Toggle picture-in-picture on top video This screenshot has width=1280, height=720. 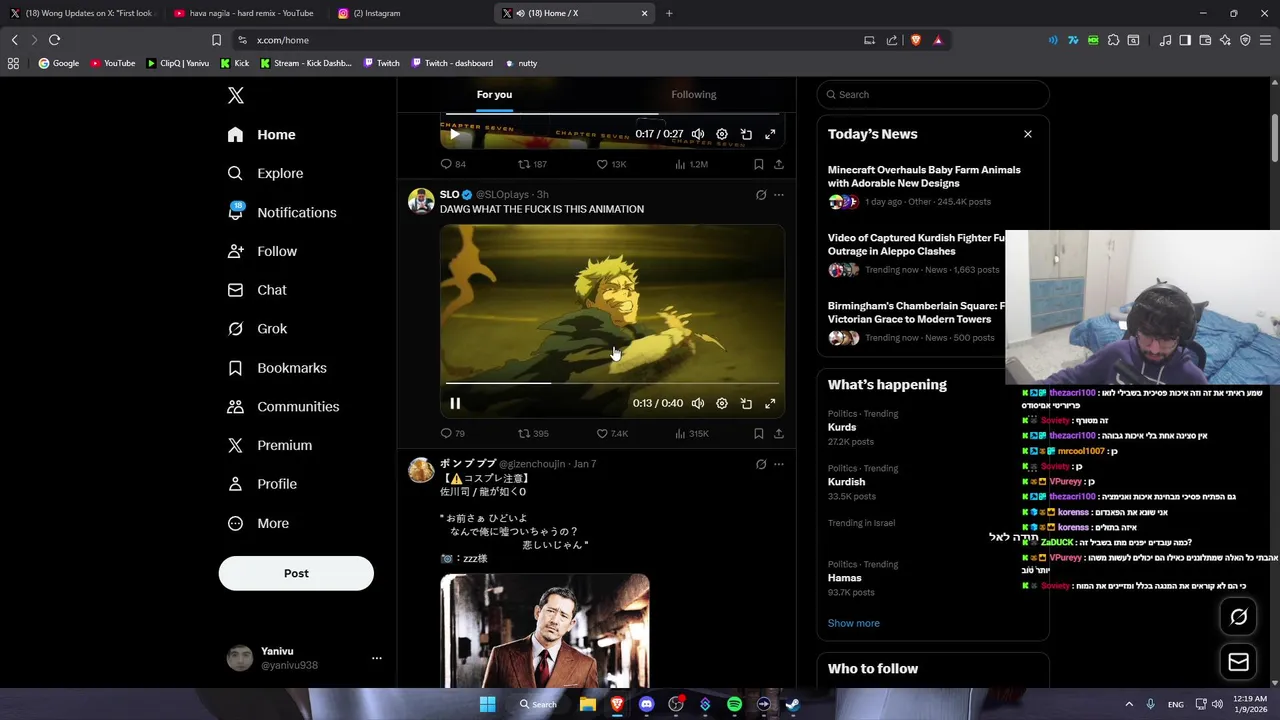click(x=746, y=134)
